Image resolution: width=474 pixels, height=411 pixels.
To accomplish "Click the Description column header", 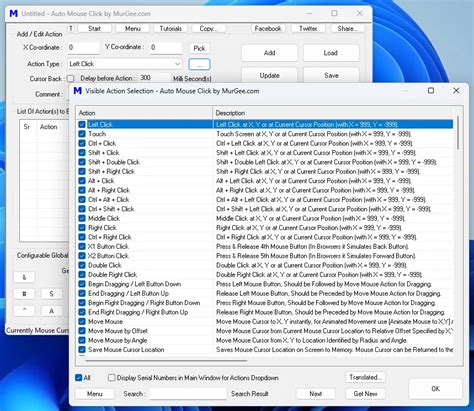I will pyautogui.click(x=333, y=113).
